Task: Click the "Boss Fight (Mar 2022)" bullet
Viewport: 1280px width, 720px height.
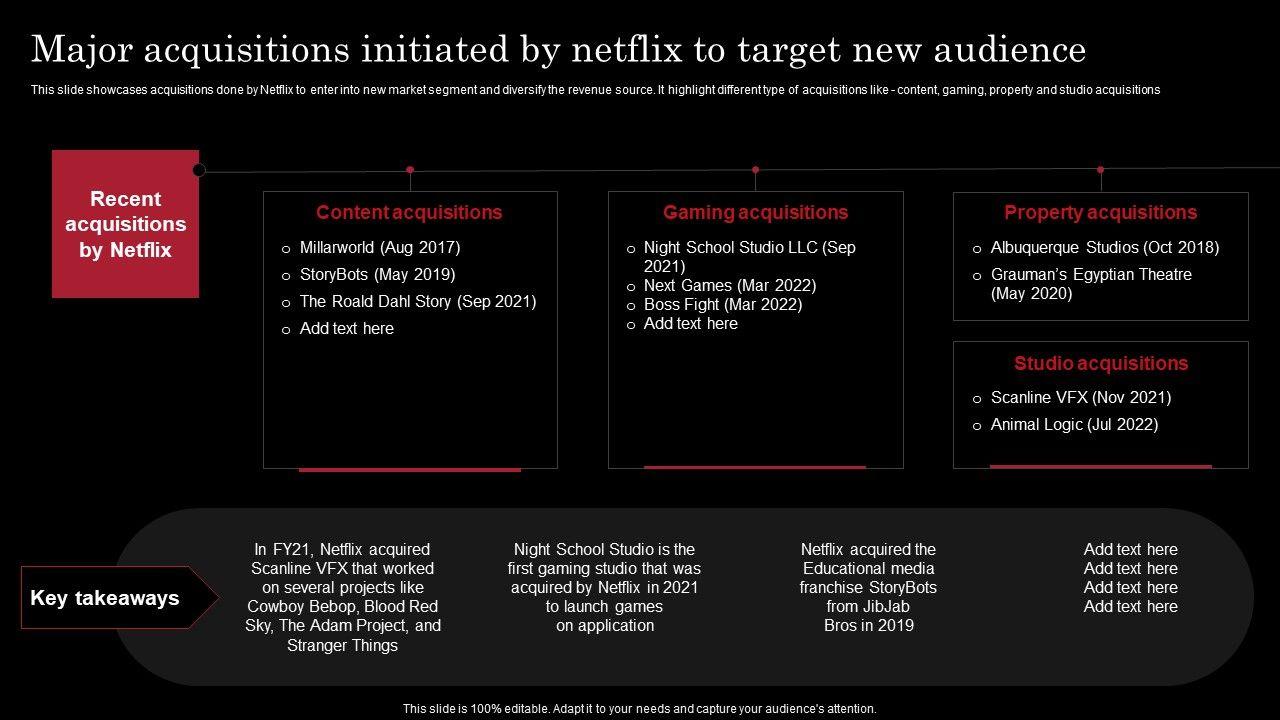Action: (723, 304)
